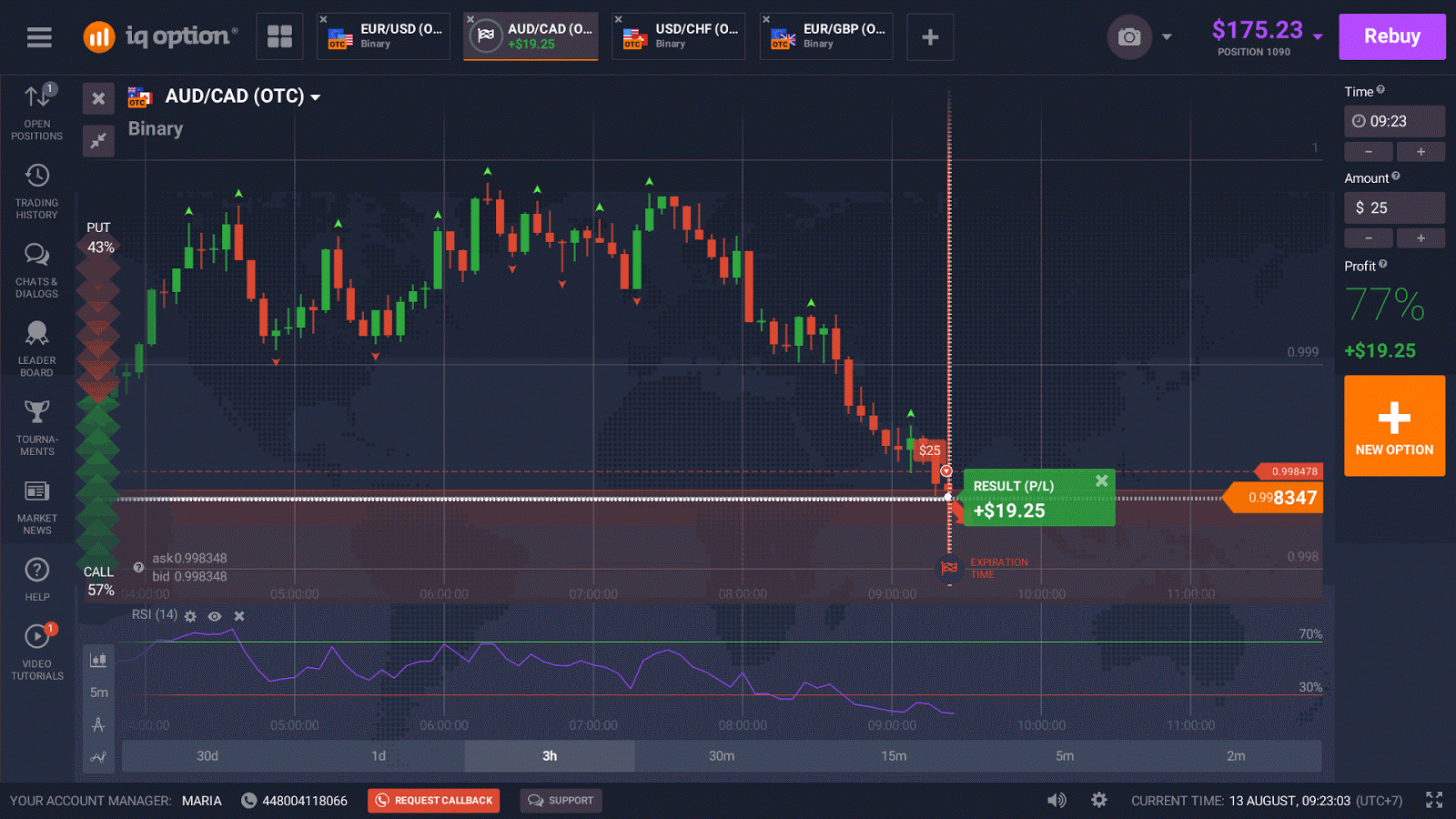The image size is (1456, 819).
Task: Close the Result (P/L) popup
Action: 1101,480
